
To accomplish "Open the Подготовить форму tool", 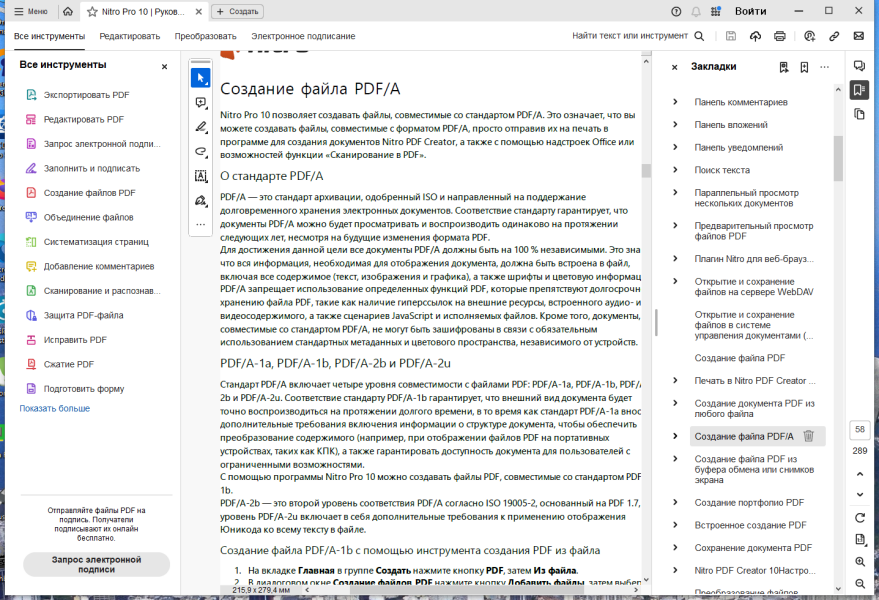I will [x=75, y=389].
